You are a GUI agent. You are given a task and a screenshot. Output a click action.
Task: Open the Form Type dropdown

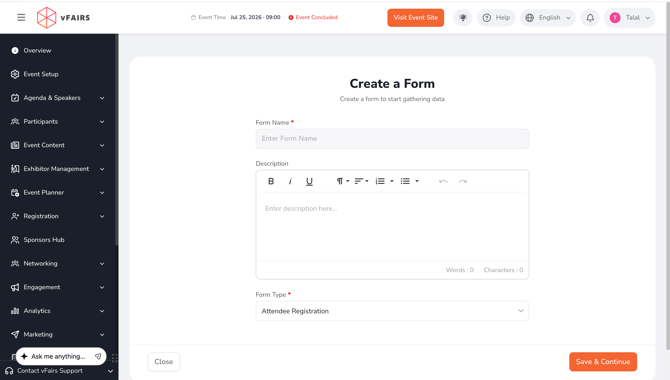pos(392,311)
